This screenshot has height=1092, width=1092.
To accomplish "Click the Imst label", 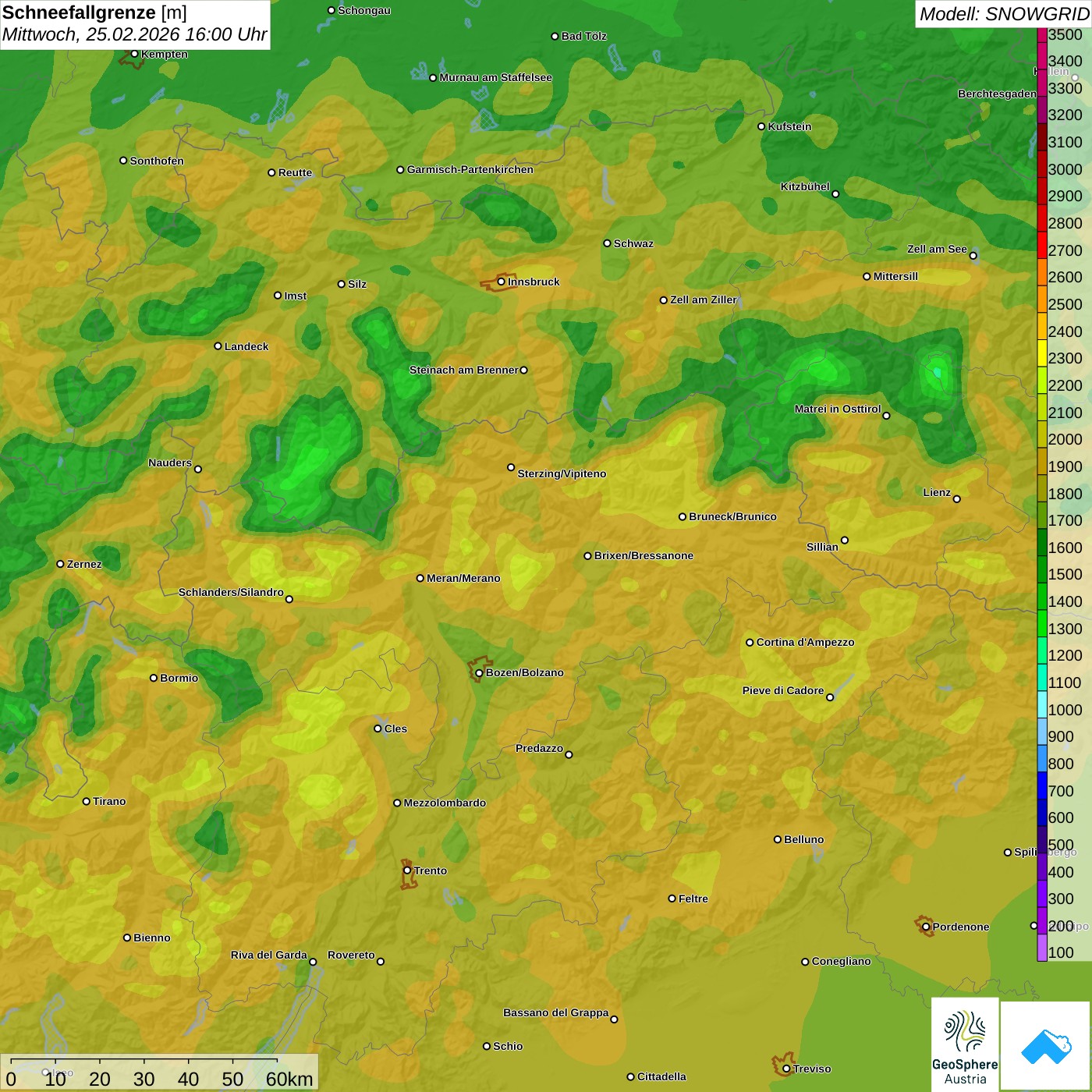I will click(296, 296).
